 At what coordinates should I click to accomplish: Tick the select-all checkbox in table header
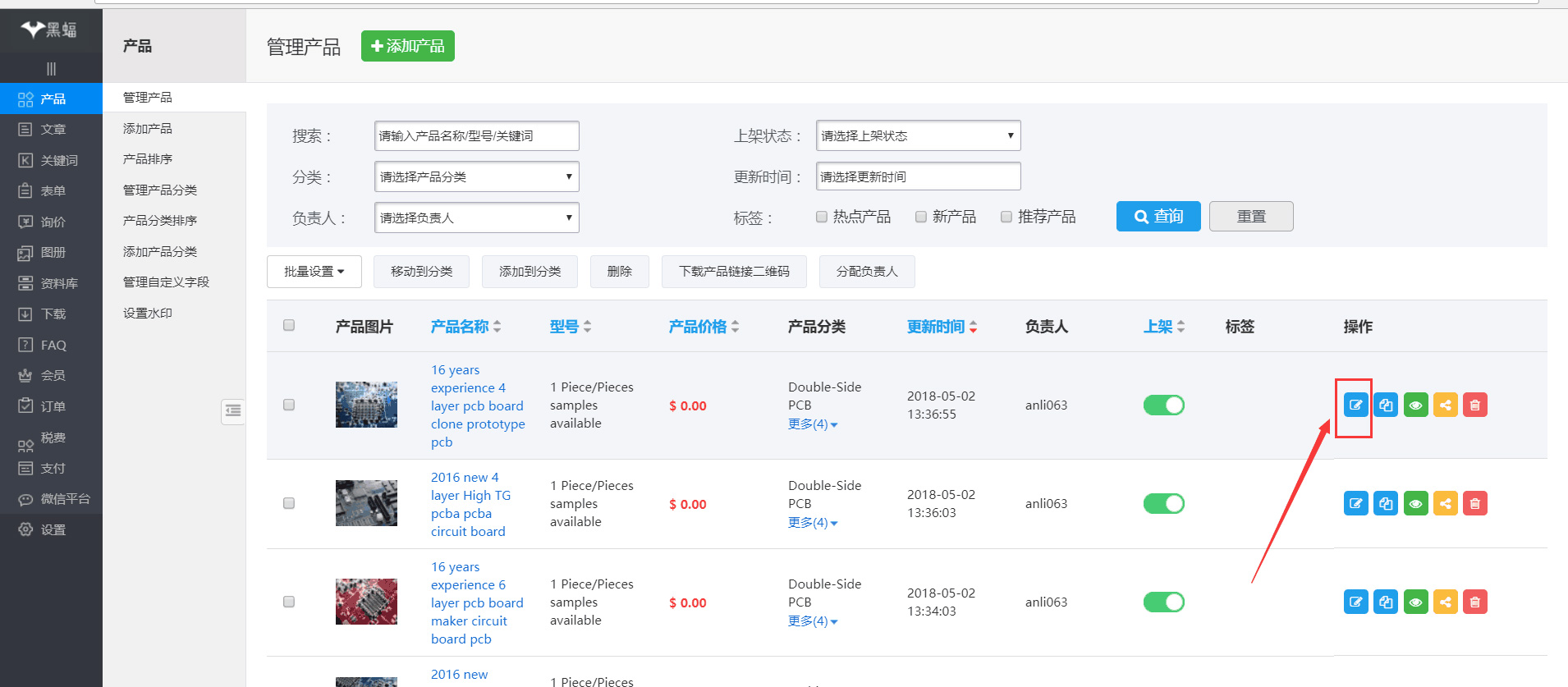coord(289,325)
